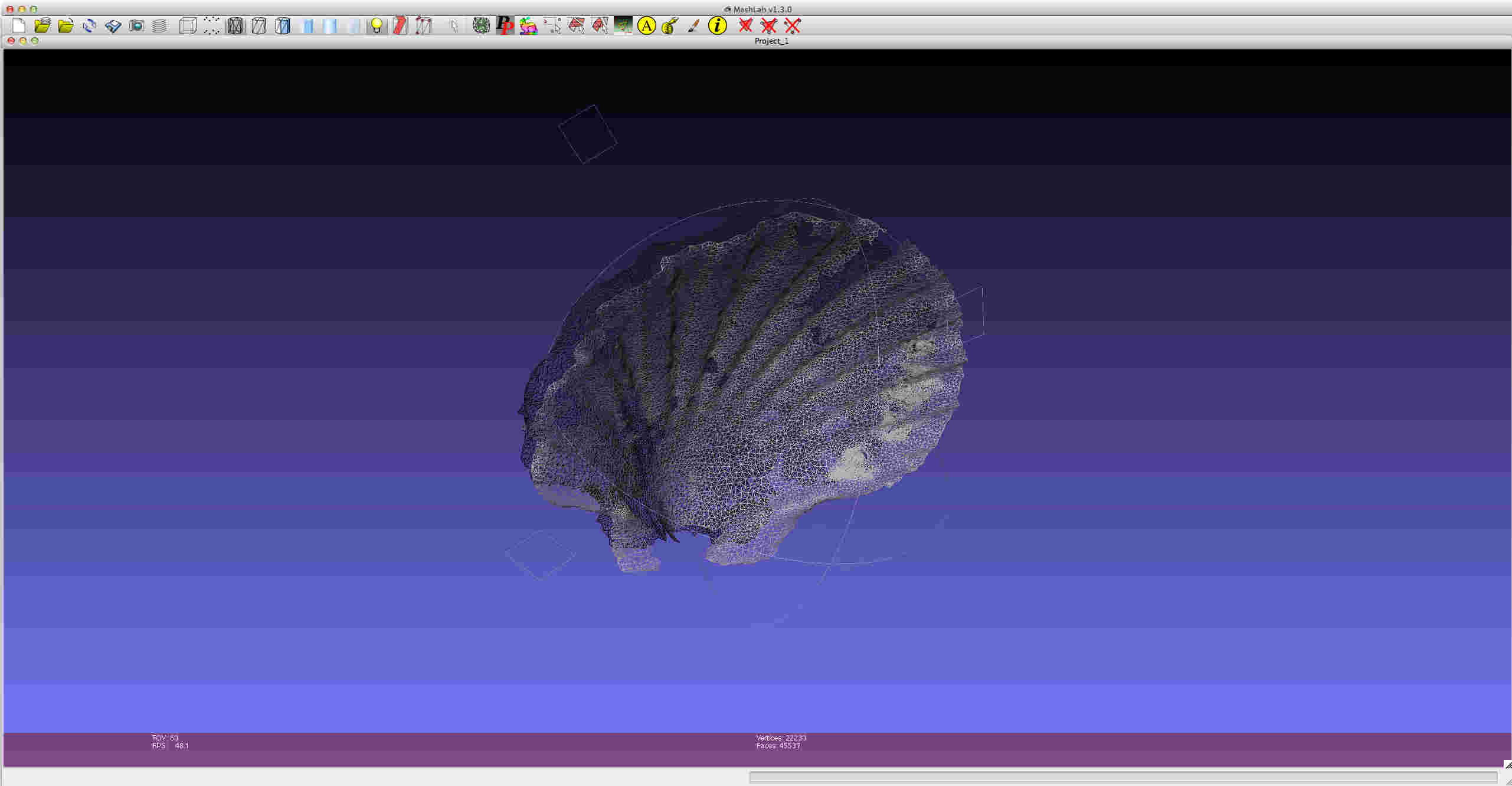Toggle the yellow light bulb lighting
This screenshot has height=786, width=1512.
376,25
